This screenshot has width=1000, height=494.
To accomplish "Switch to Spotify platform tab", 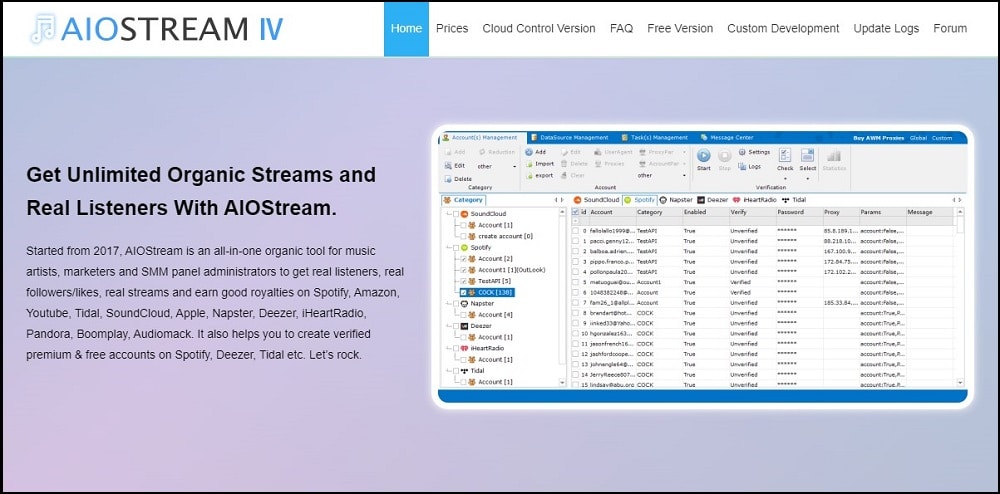I will click(640, 200).
